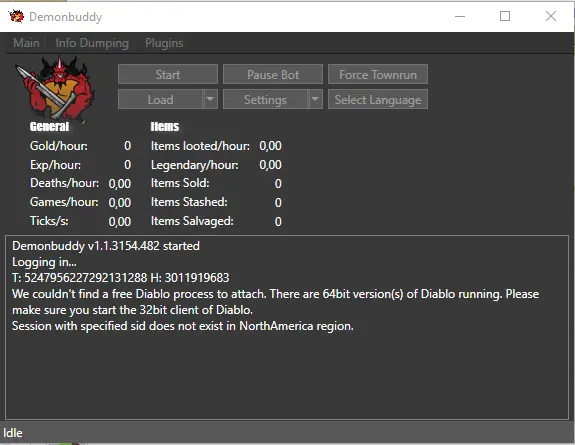The width and height of the screenshot is (575, 445).
Task: Expand the Settings dropdown arrow
Action: click(x=315, y=99)
